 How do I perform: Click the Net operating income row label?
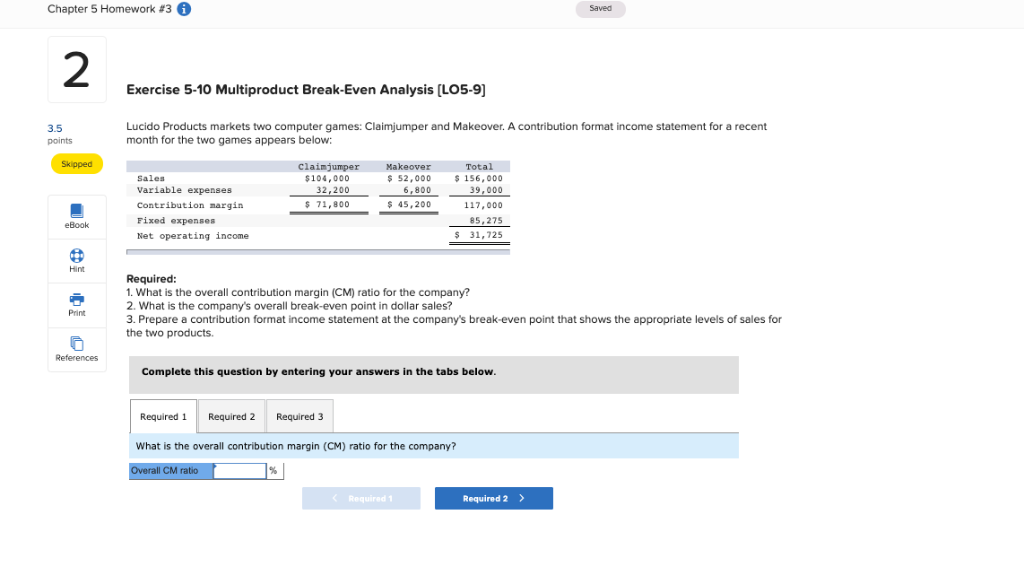click(x=193, y=236)
